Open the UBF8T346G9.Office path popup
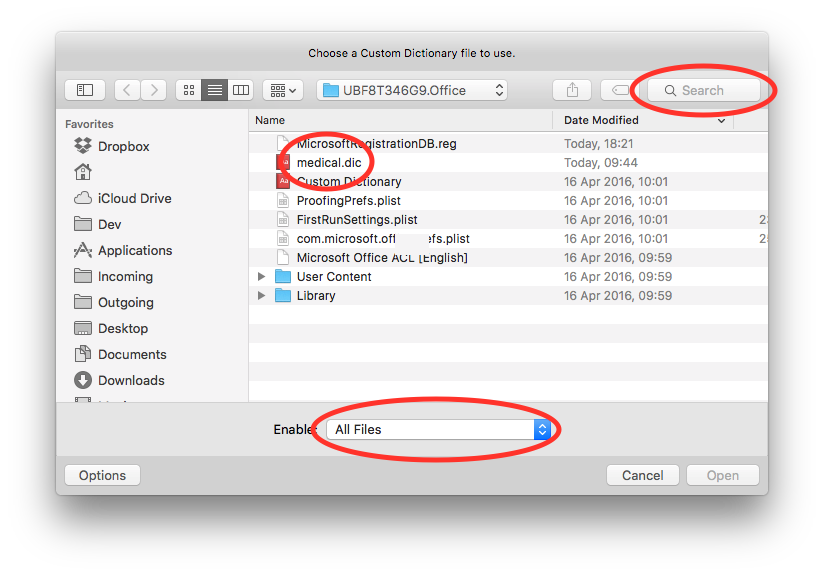 (412, 90)
